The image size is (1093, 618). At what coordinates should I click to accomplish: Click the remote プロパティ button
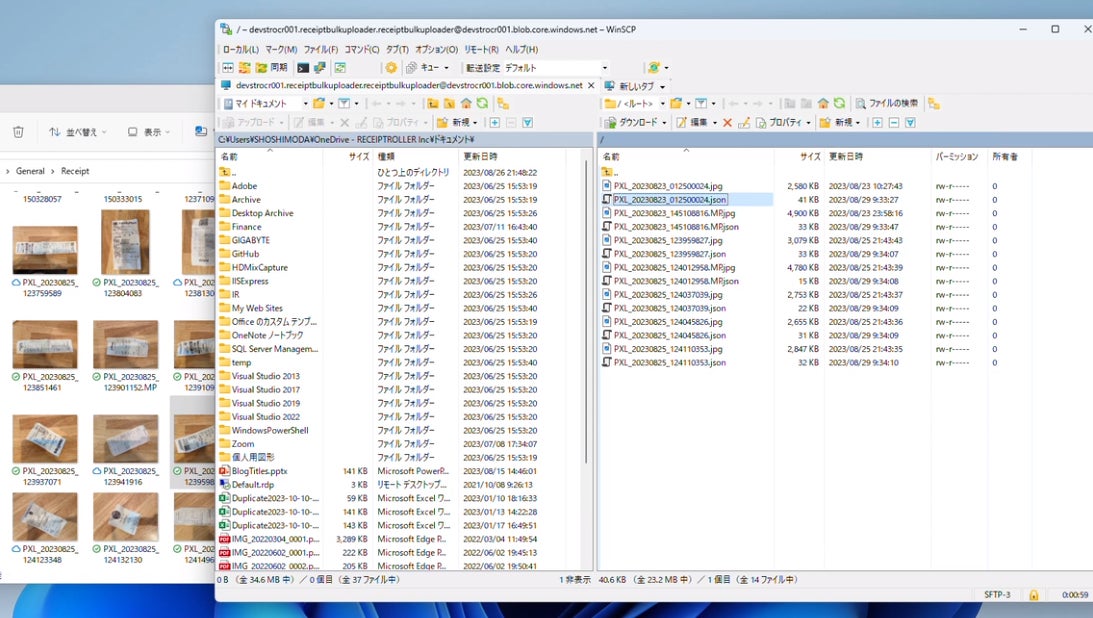[x=783, y=122]
